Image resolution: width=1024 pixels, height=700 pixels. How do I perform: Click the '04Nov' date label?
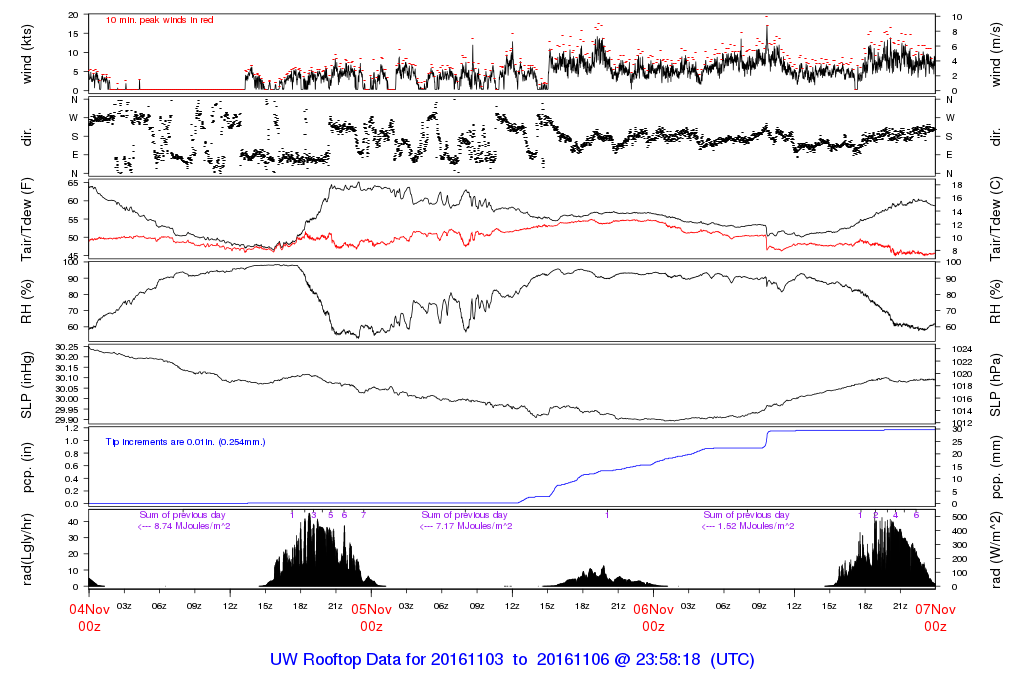89,610
